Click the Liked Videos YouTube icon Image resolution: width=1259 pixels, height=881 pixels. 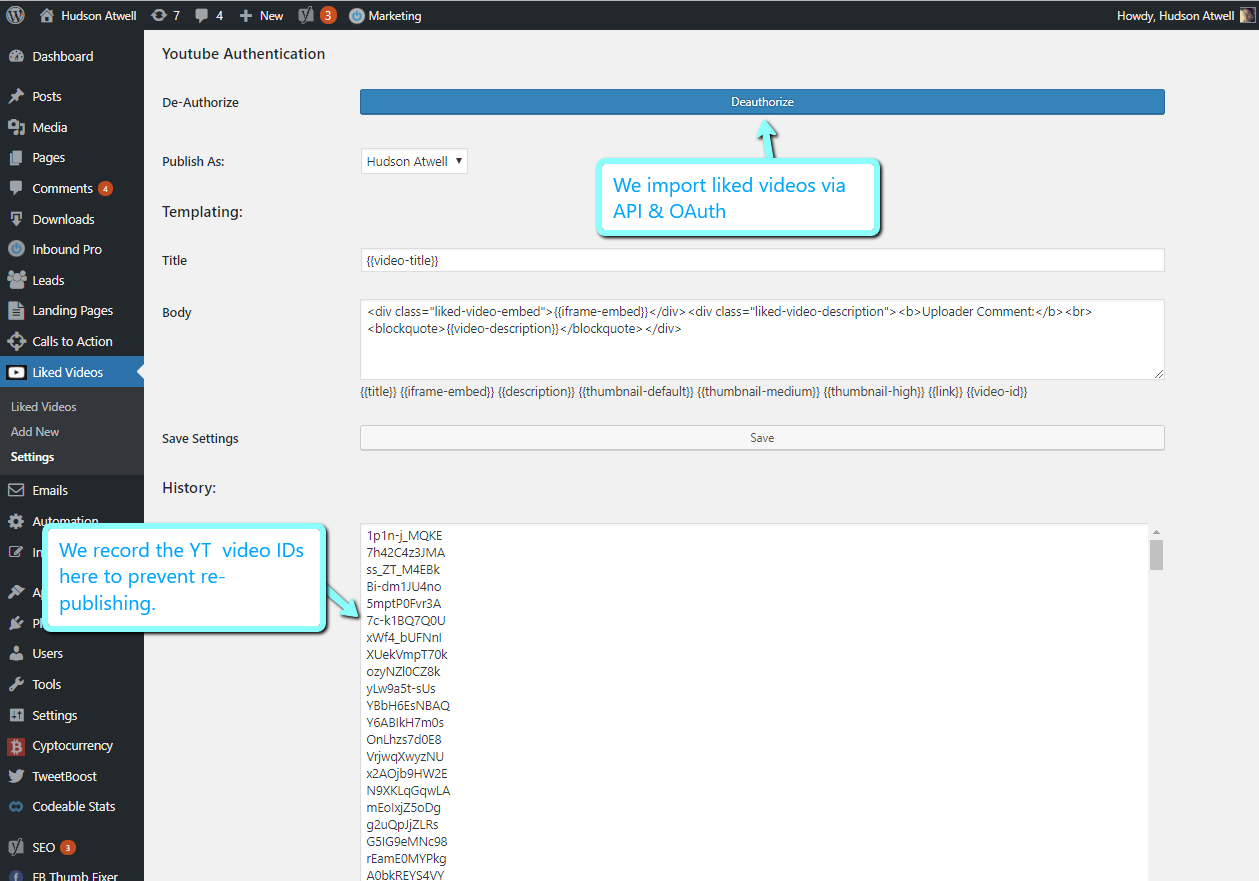click(x=16, y=372)
